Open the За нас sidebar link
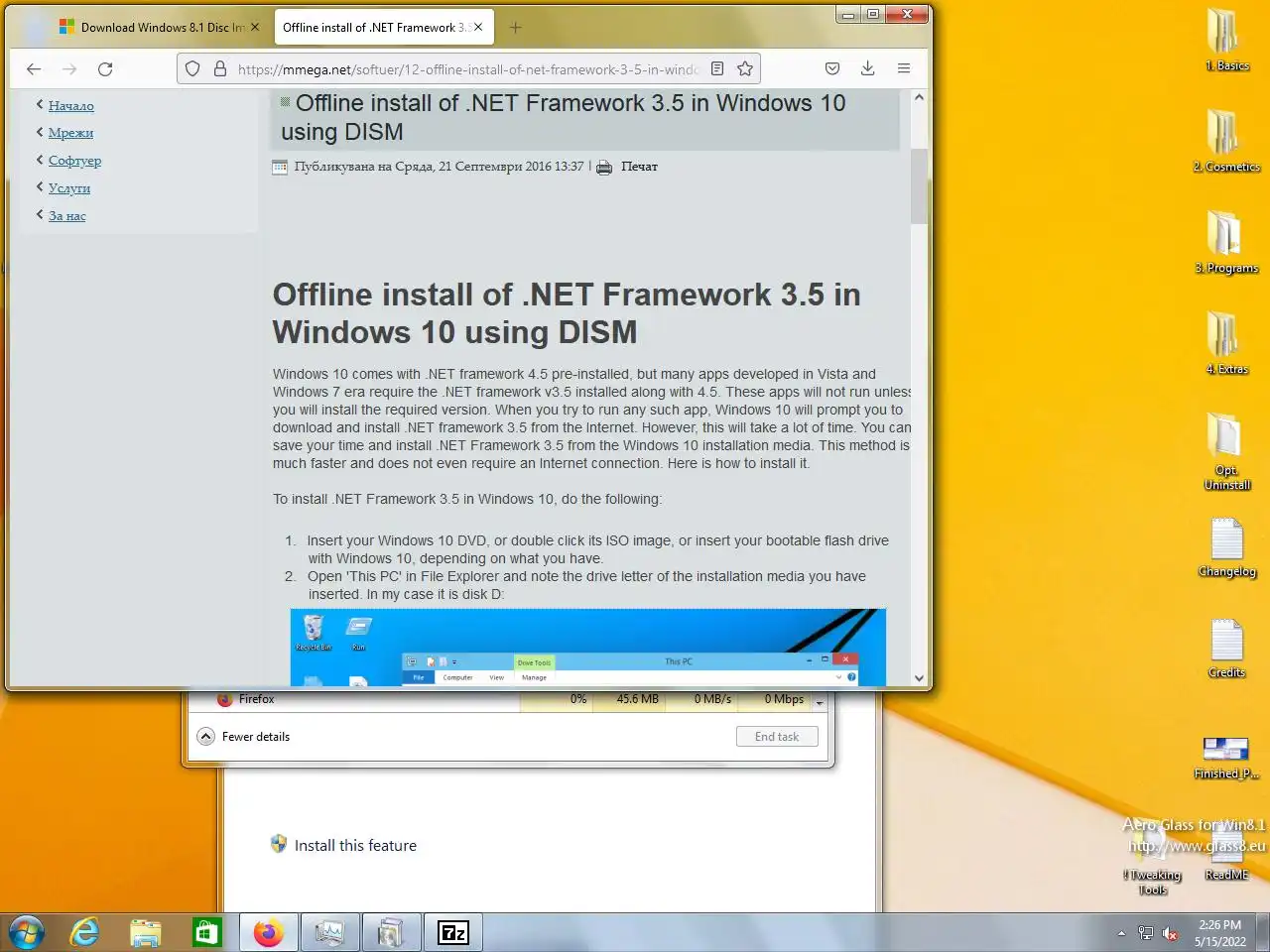This screenshot has width=1270, height=952. pyautogui.click(x=67, y=215)
